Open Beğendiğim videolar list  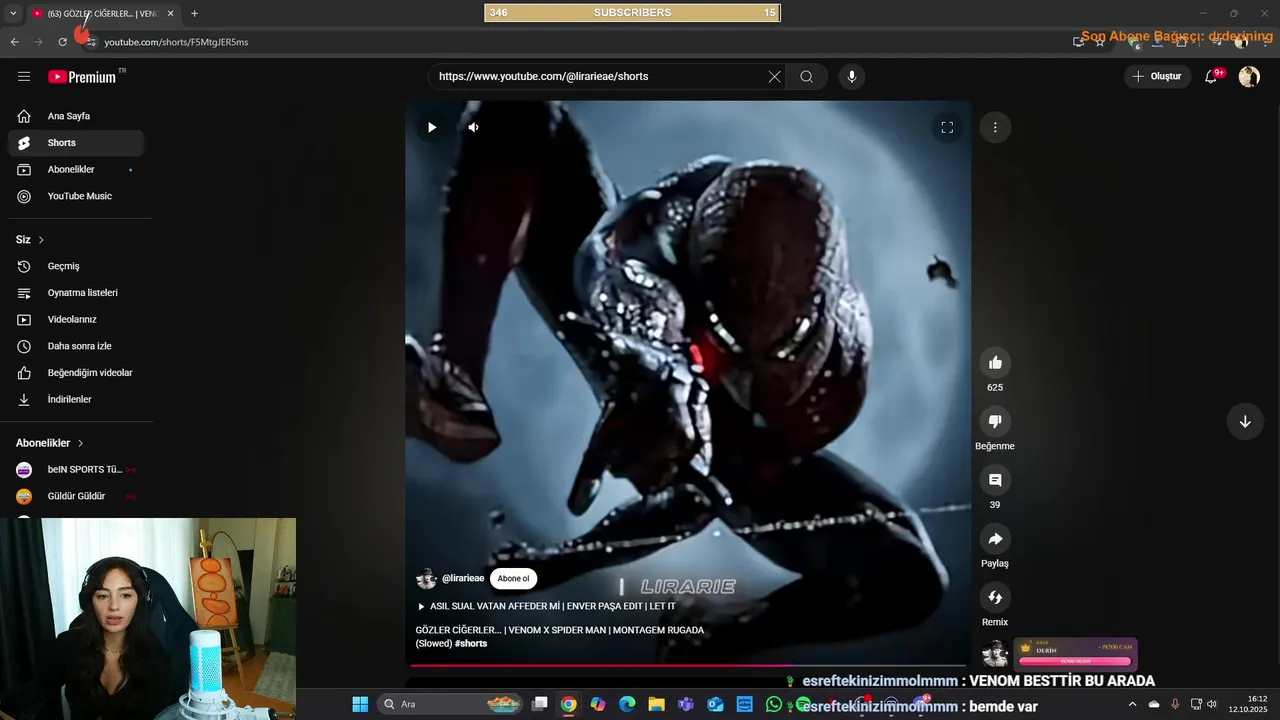(76, 373)
